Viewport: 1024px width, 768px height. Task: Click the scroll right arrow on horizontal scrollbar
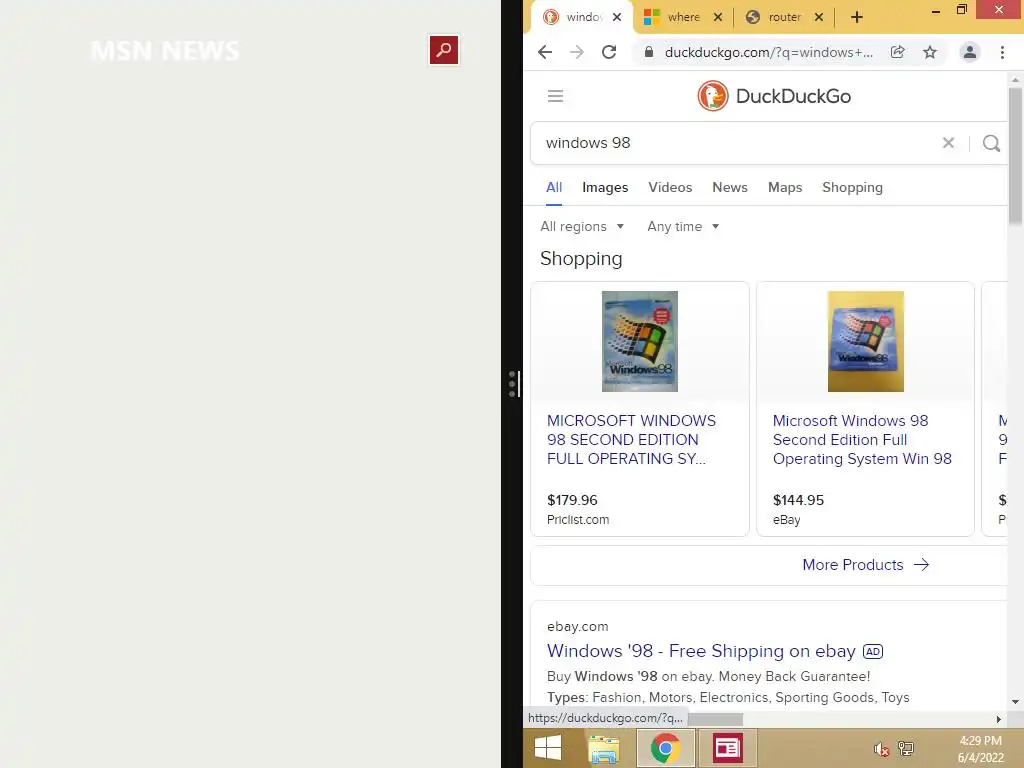tap(999, 719)
